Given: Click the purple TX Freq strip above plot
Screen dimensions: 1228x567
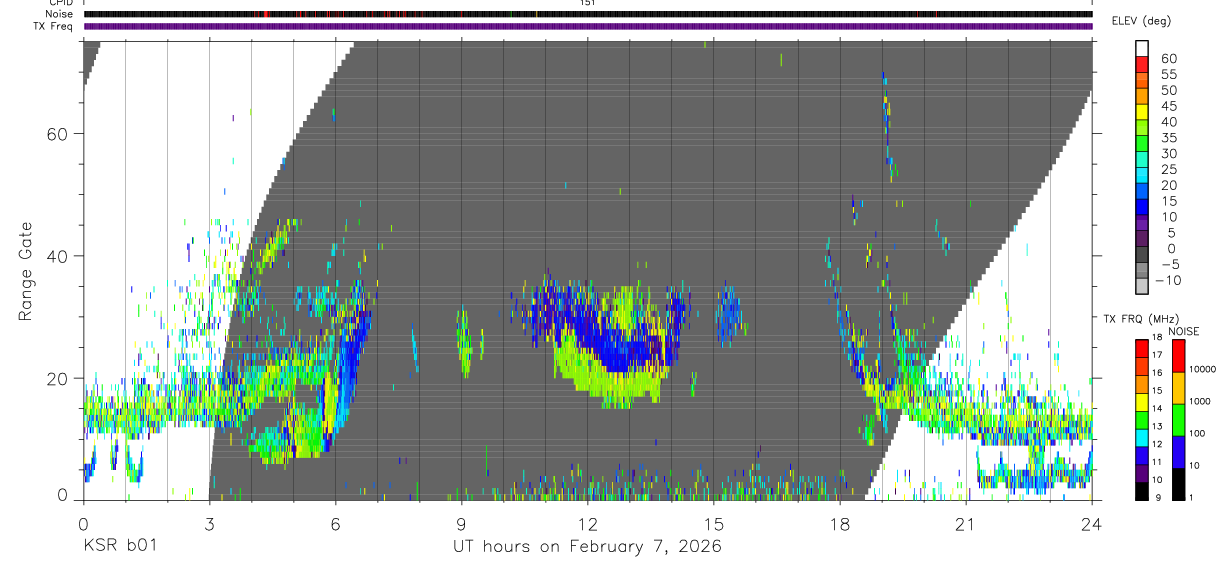Looking at the screenshot, I should pos(588,26).
